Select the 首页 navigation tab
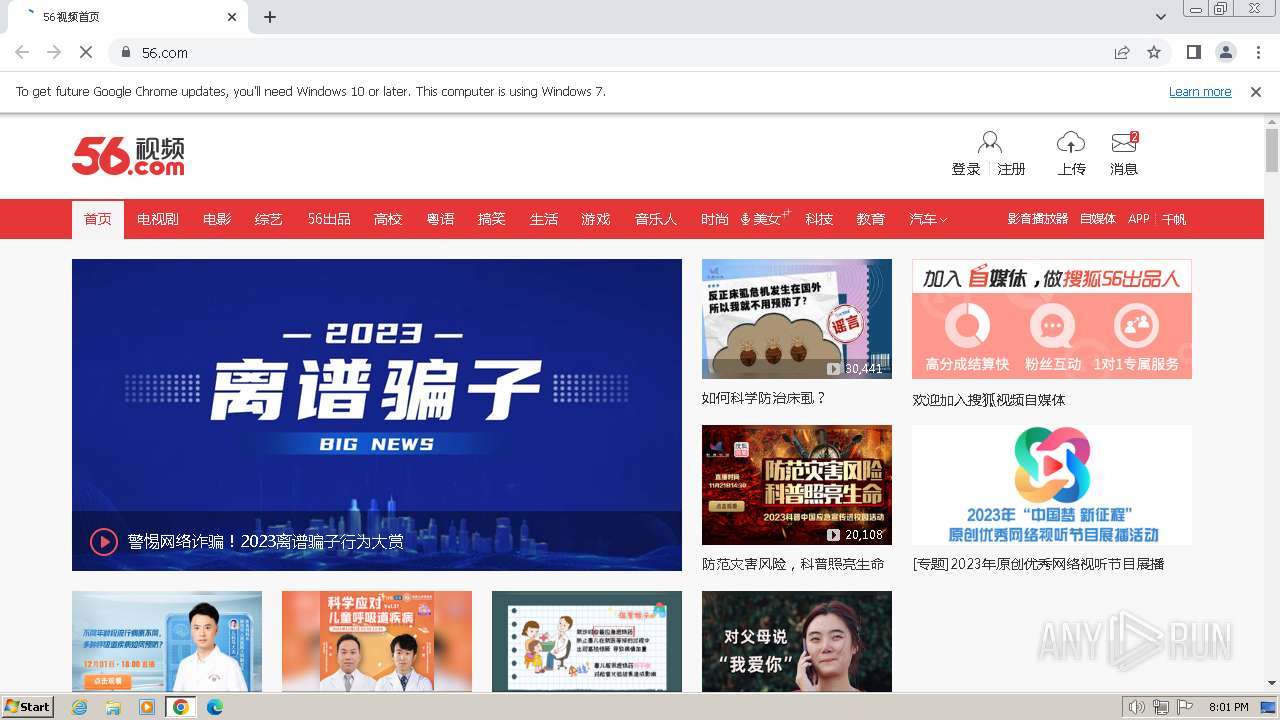This screenshot has height=720, width=1280. 98,219
